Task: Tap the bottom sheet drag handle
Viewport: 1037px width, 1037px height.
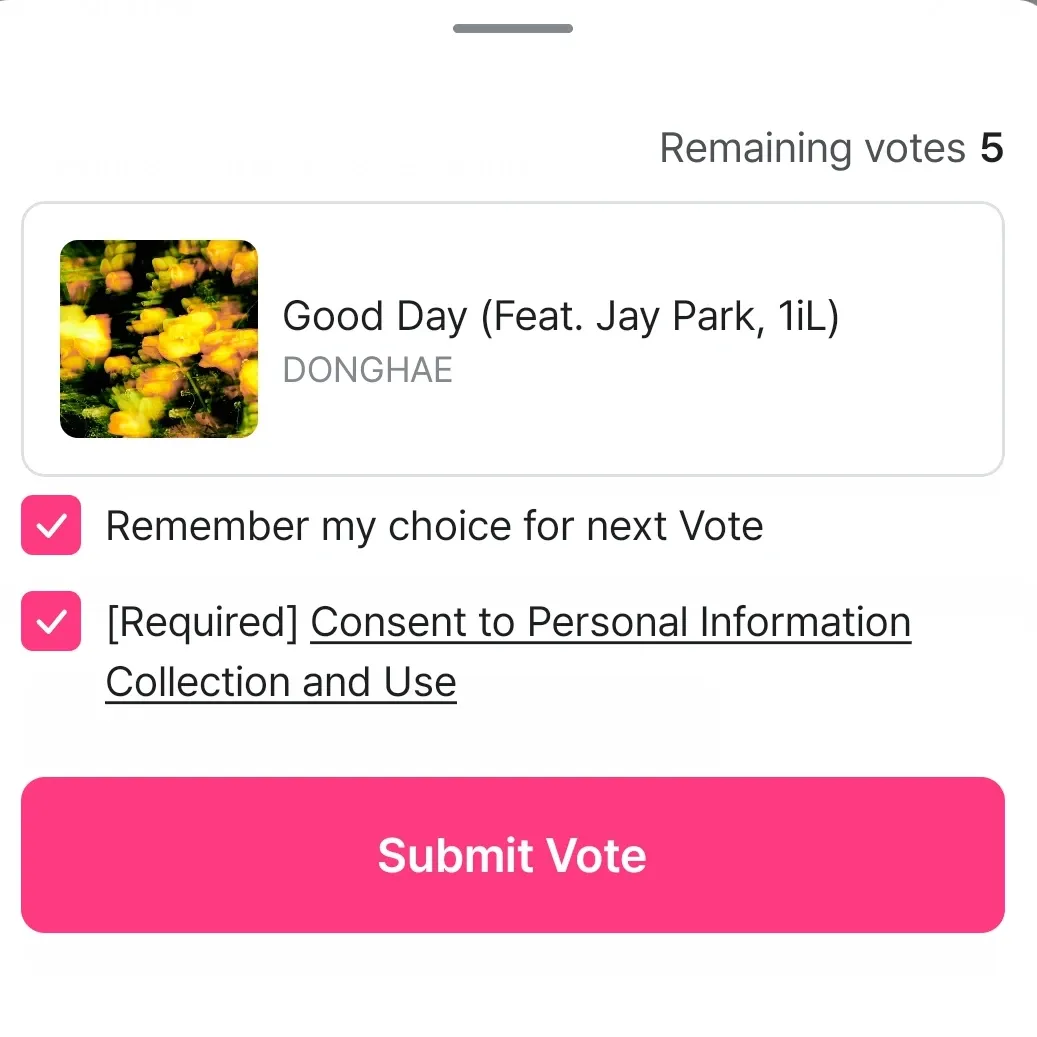Action: click(512, 28)
